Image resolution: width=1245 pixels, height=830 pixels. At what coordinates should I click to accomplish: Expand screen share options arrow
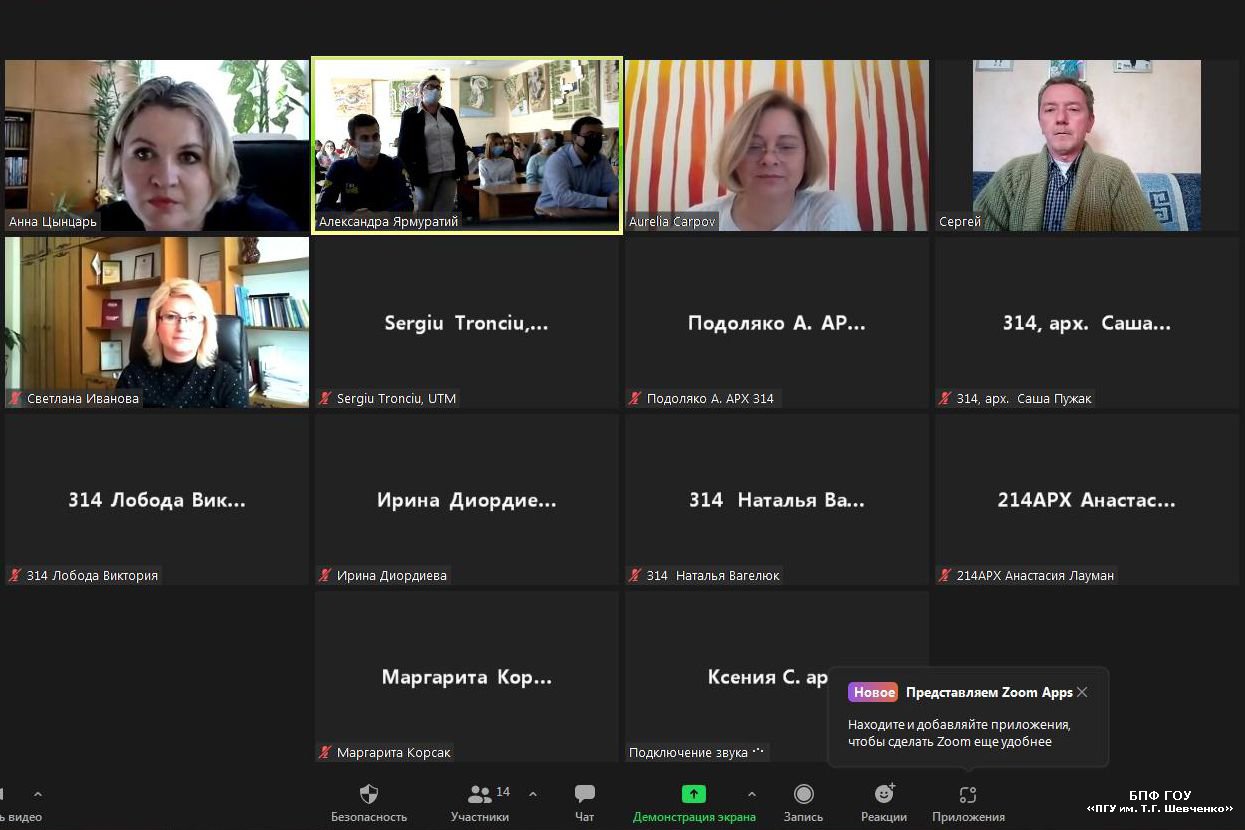(x=752, y=794)
